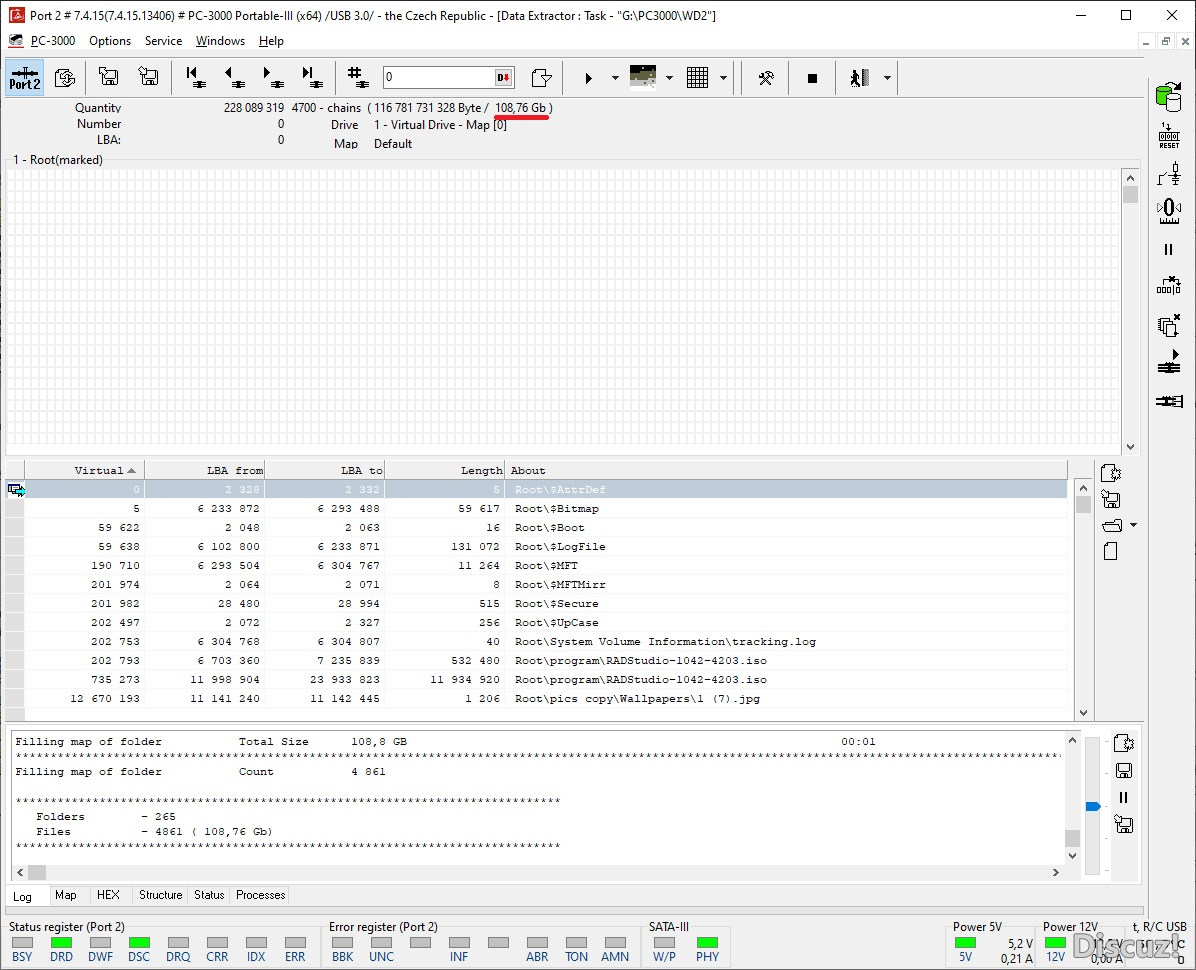Stop the process with square stop button
Image resolution: width=1196 pixels, height=970 pixels.
point(812,78)
